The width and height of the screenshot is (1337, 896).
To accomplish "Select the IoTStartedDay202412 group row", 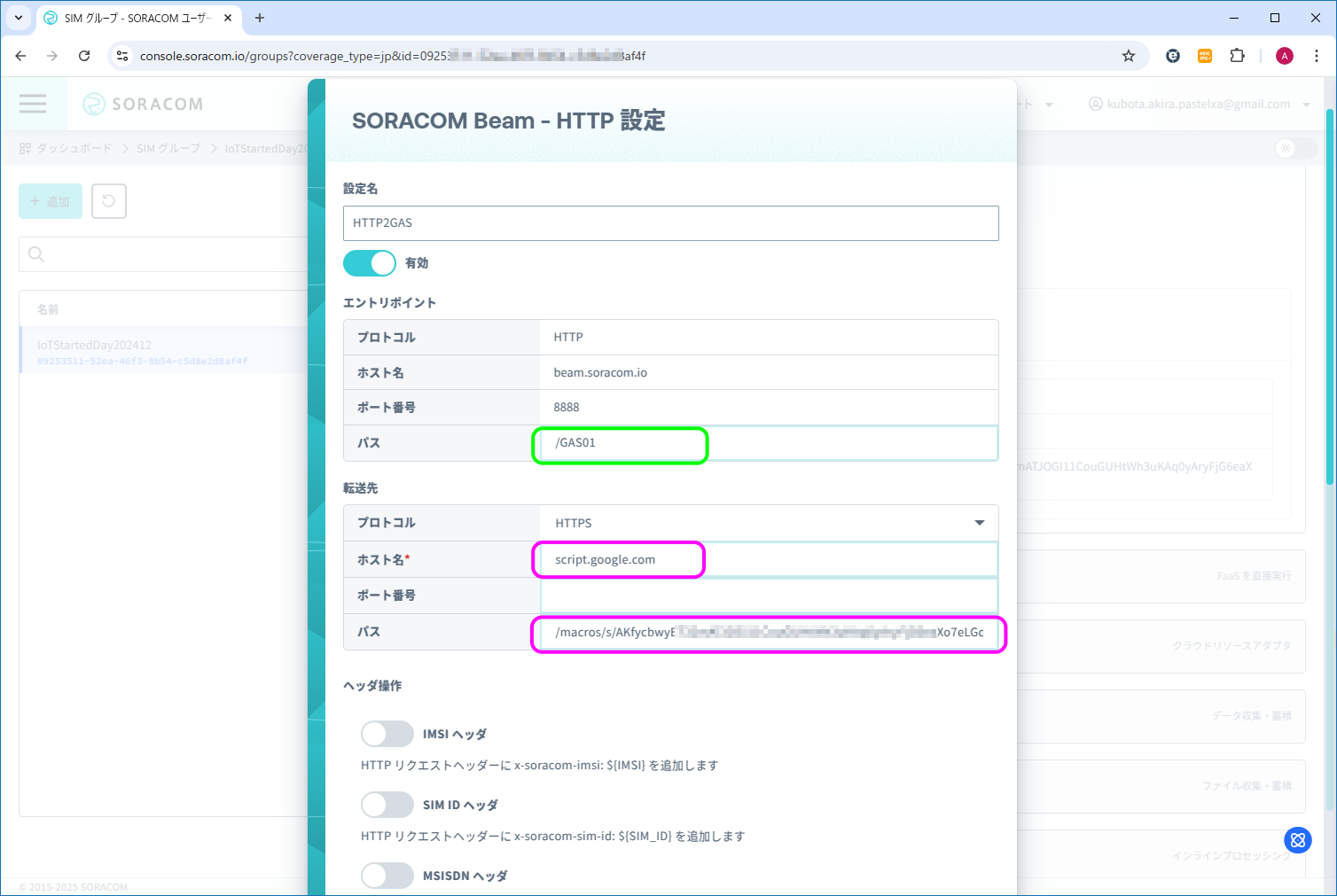I will point(163,350).
